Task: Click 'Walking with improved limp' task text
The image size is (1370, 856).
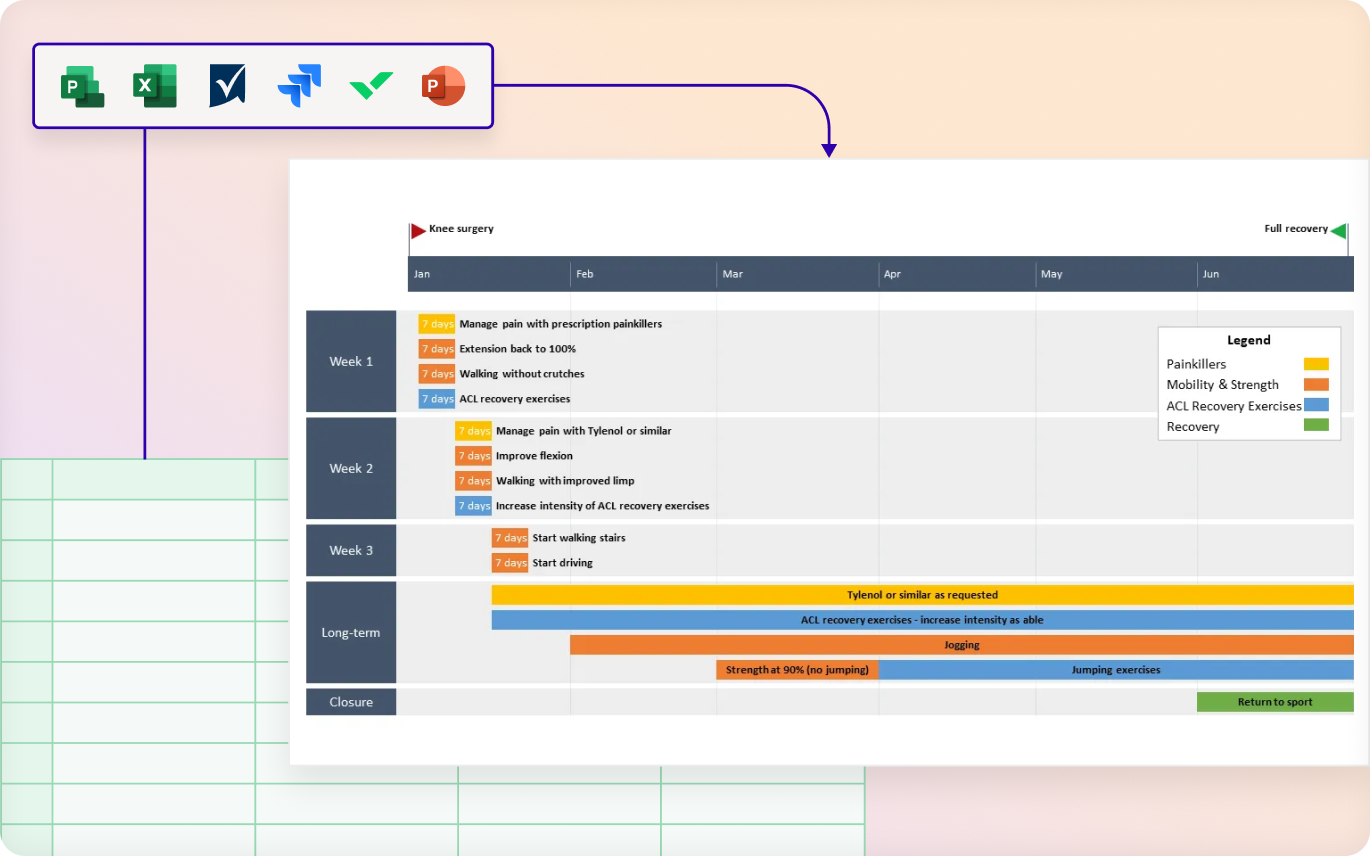Action: coord(566,481)
